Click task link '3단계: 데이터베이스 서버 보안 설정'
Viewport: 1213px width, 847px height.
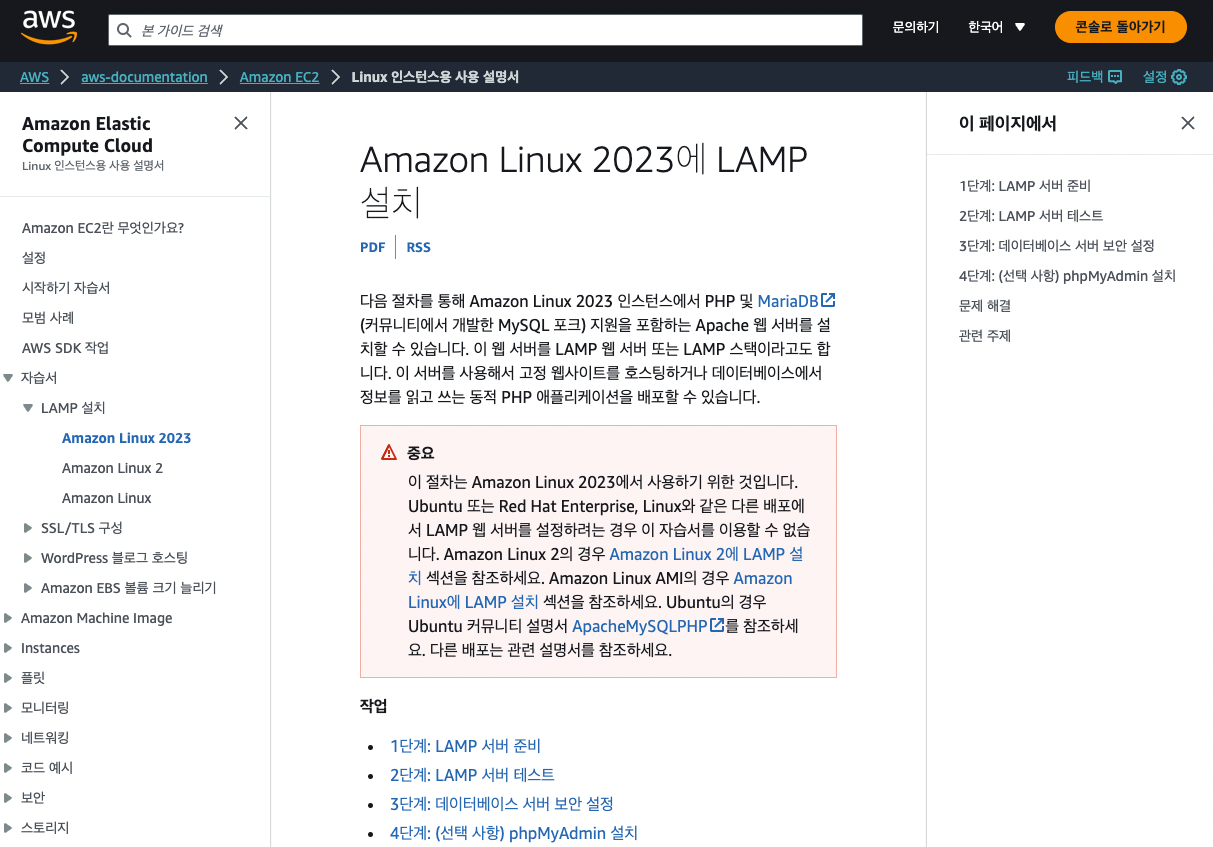(x=501, y=804)
